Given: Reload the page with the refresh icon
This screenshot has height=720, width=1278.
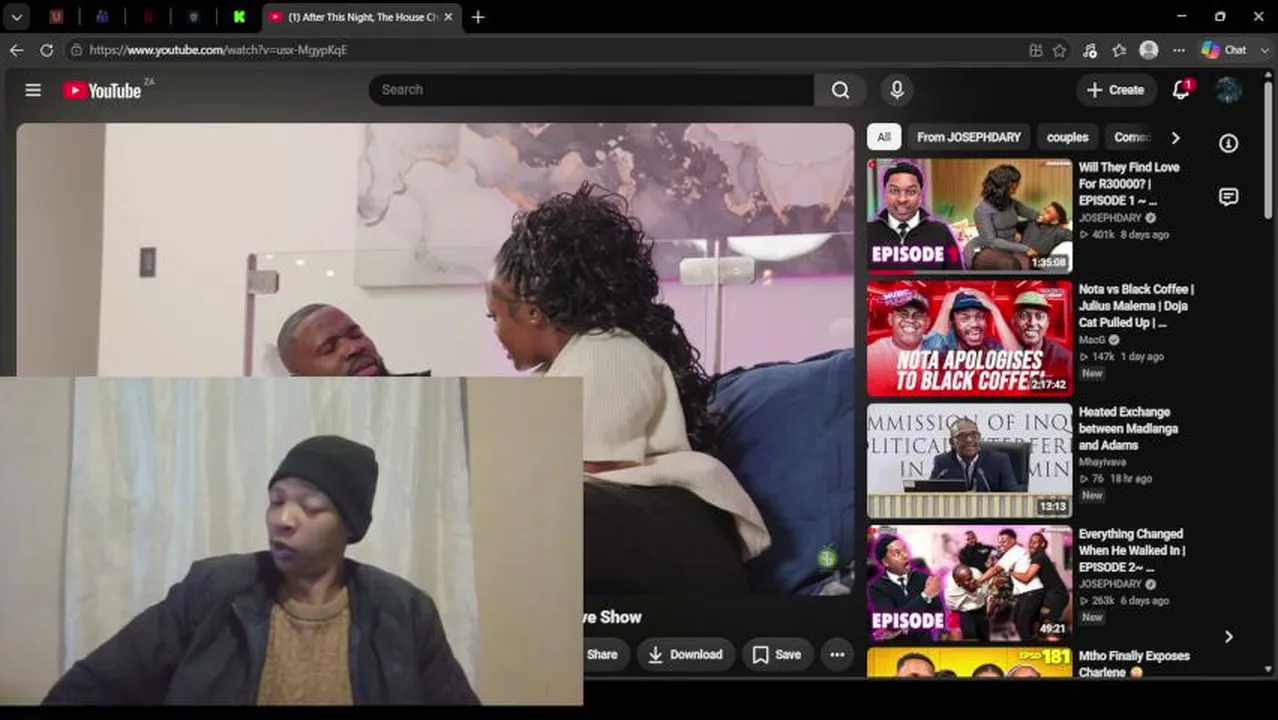Looking at the screenshot, I should tap(46, 50).
